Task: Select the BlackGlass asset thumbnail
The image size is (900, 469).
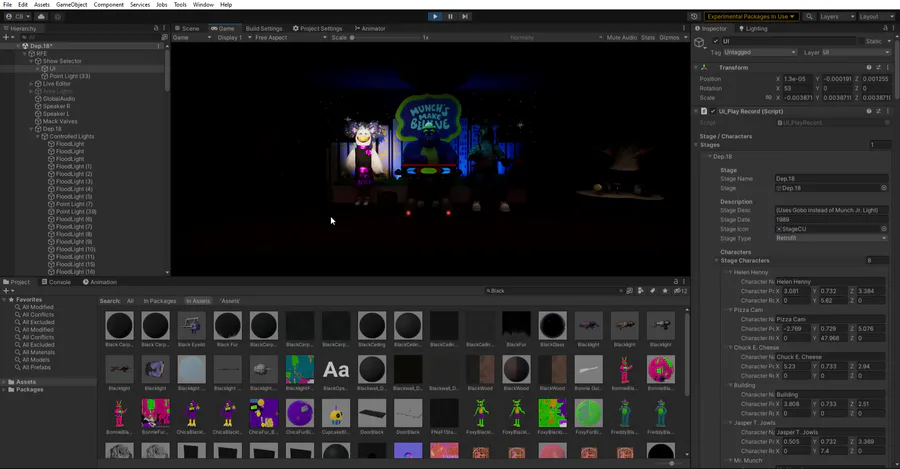Action: (x=552, y=325)
